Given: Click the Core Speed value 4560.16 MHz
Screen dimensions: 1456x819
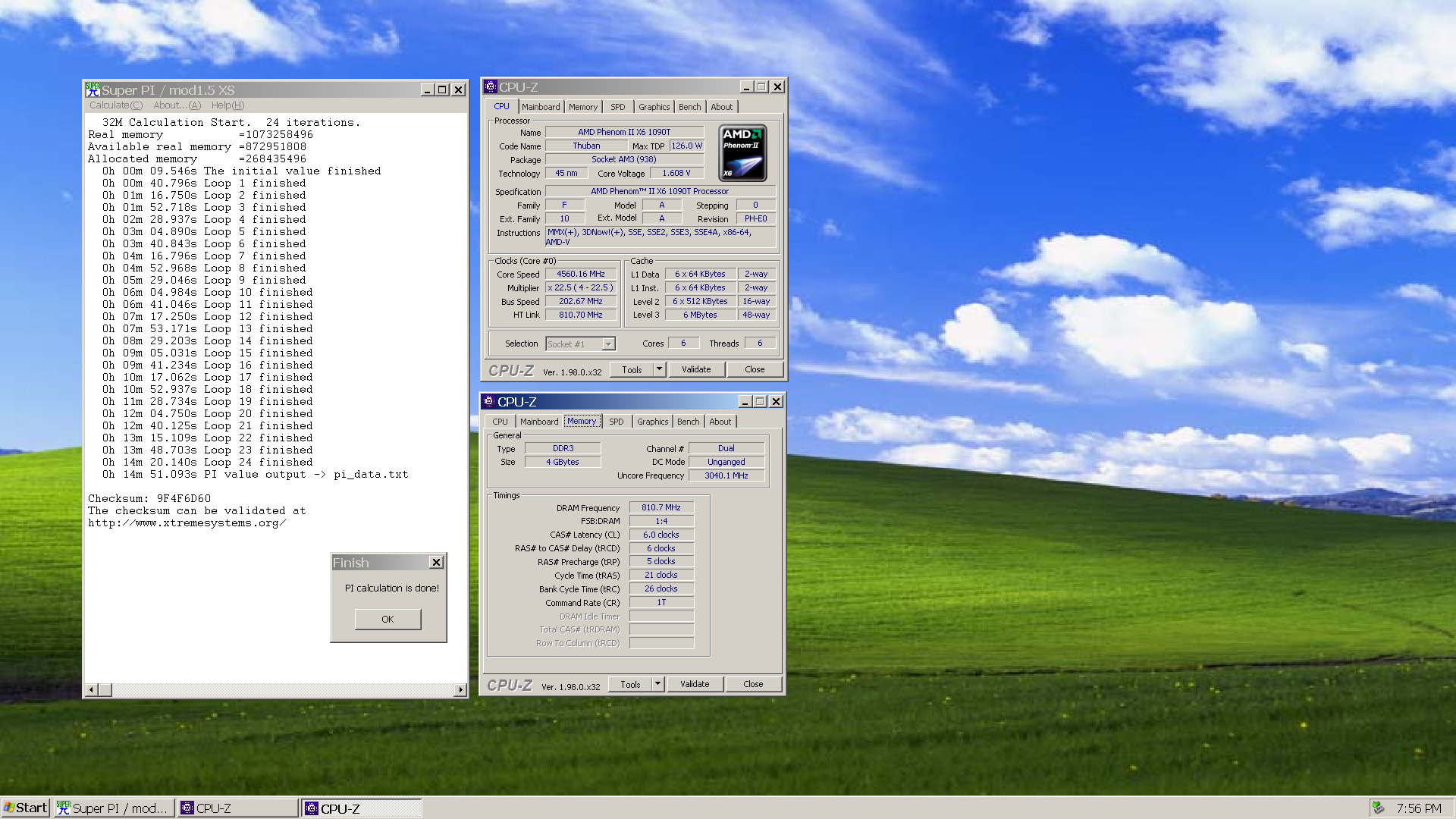Looking at the screenshot, I should (581, 275).
